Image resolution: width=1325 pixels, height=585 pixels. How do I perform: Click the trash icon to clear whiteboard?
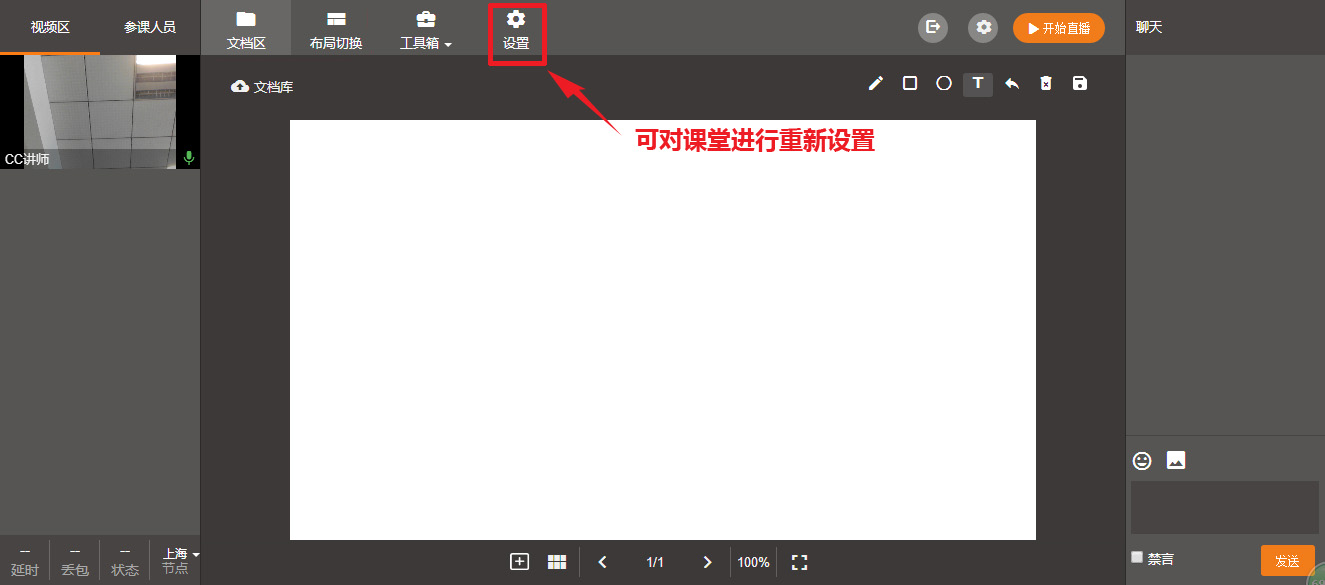1046,84
